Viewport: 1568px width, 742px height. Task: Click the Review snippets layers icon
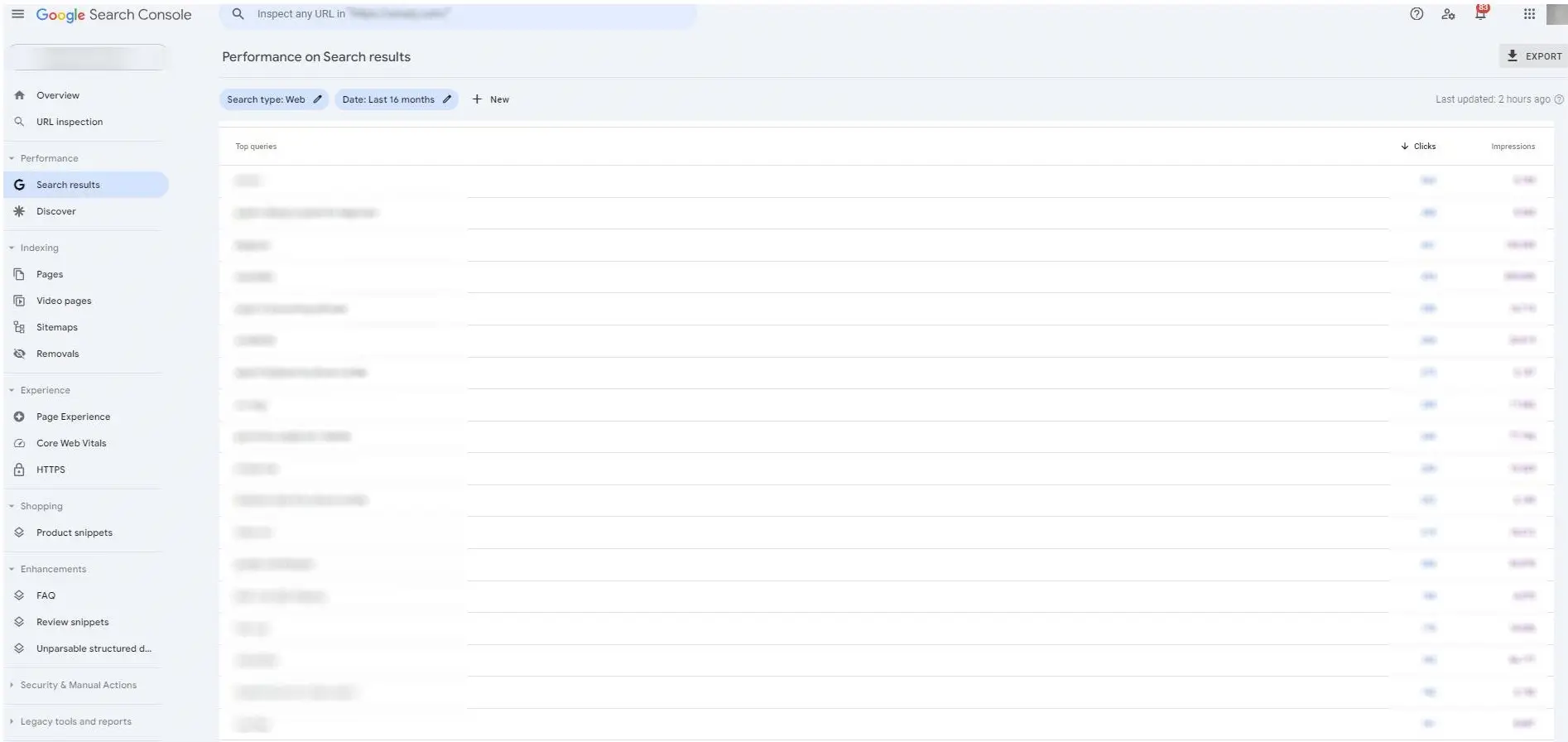[x=19, y=622]
